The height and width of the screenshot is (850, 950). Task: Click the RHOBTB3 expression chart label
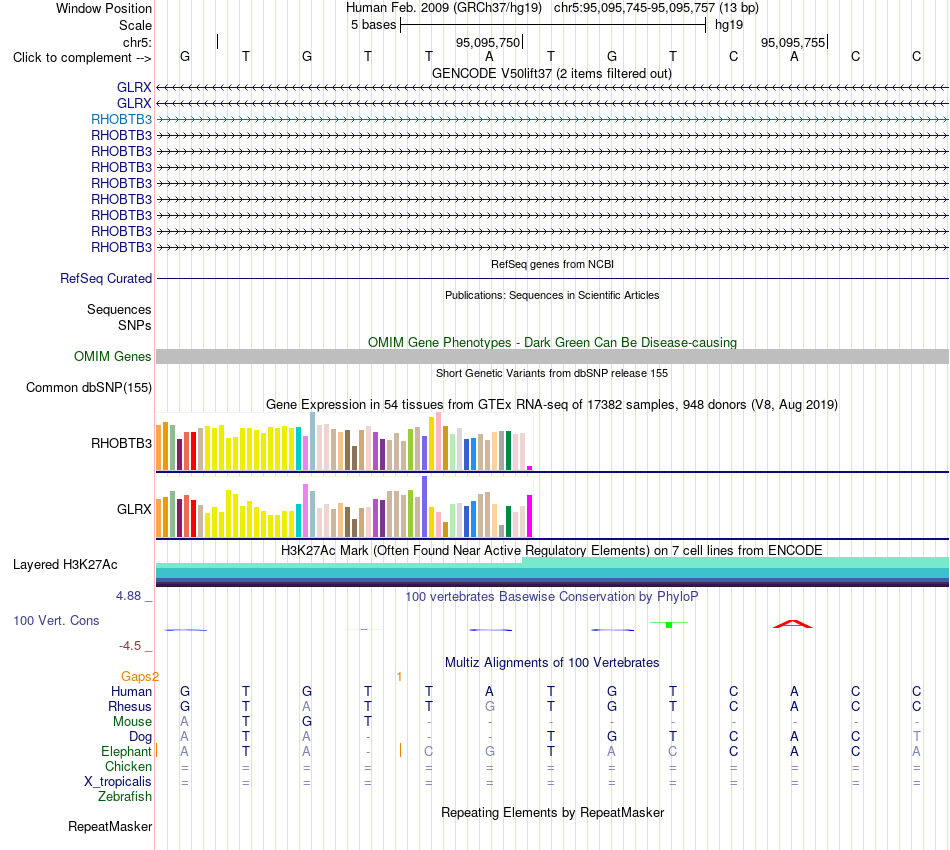point(121,443)
